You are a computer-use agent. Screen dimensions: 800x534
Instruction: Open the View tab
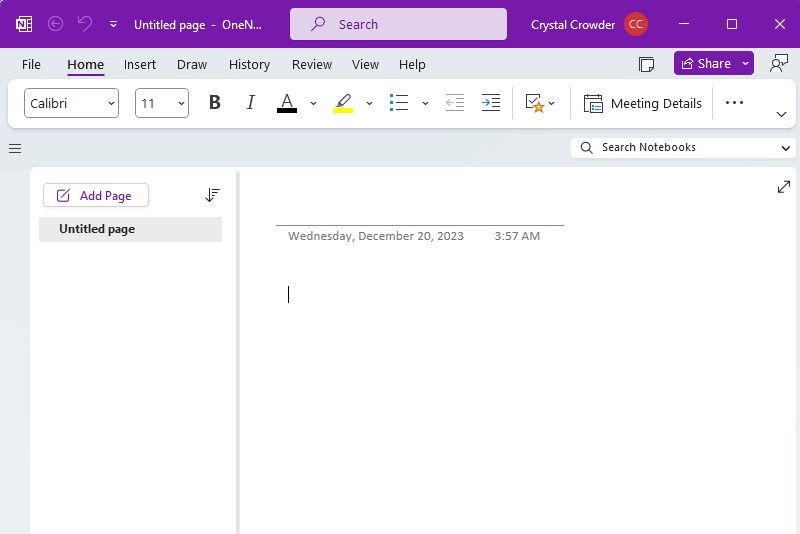[365, 65]
